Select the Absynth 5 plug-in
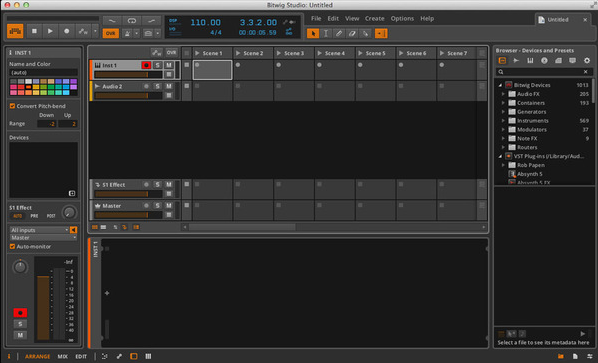This screenshot has width=598, height=363. click(529, 174)
